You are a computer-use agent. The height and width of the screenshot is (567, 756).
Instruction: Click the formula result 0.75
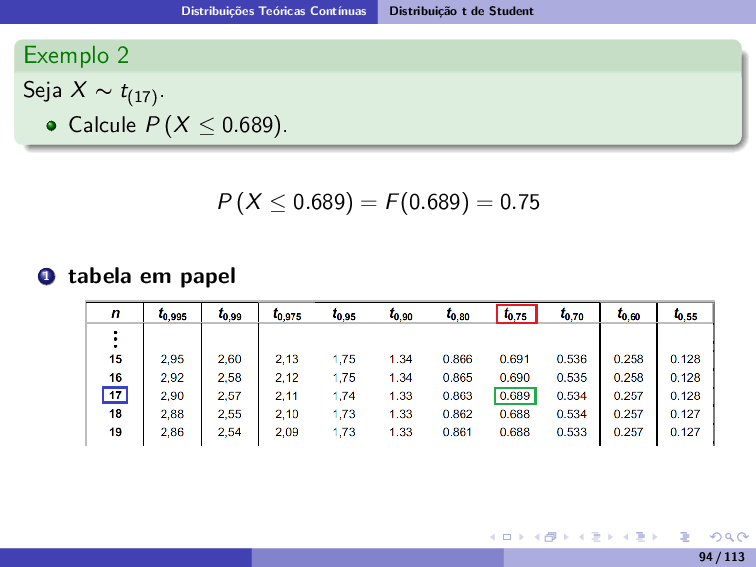(520, 202)
